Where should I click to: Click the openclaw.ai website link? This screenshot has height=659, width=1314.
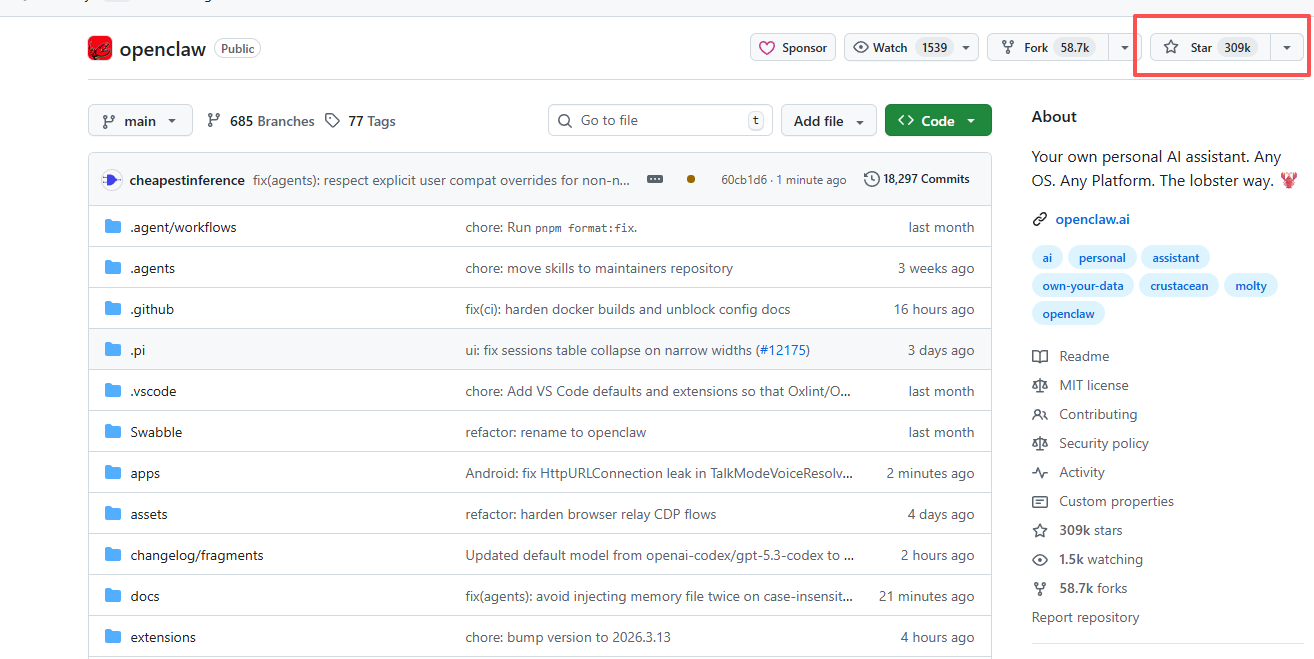pyautogui.click(x=1092, y=219)
